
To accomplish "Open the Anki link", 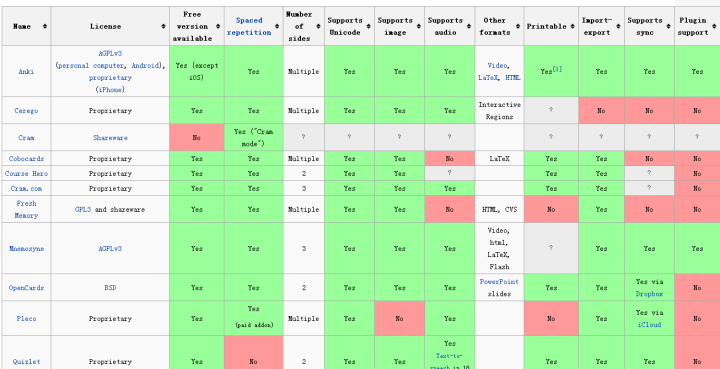I will (26, 72).
